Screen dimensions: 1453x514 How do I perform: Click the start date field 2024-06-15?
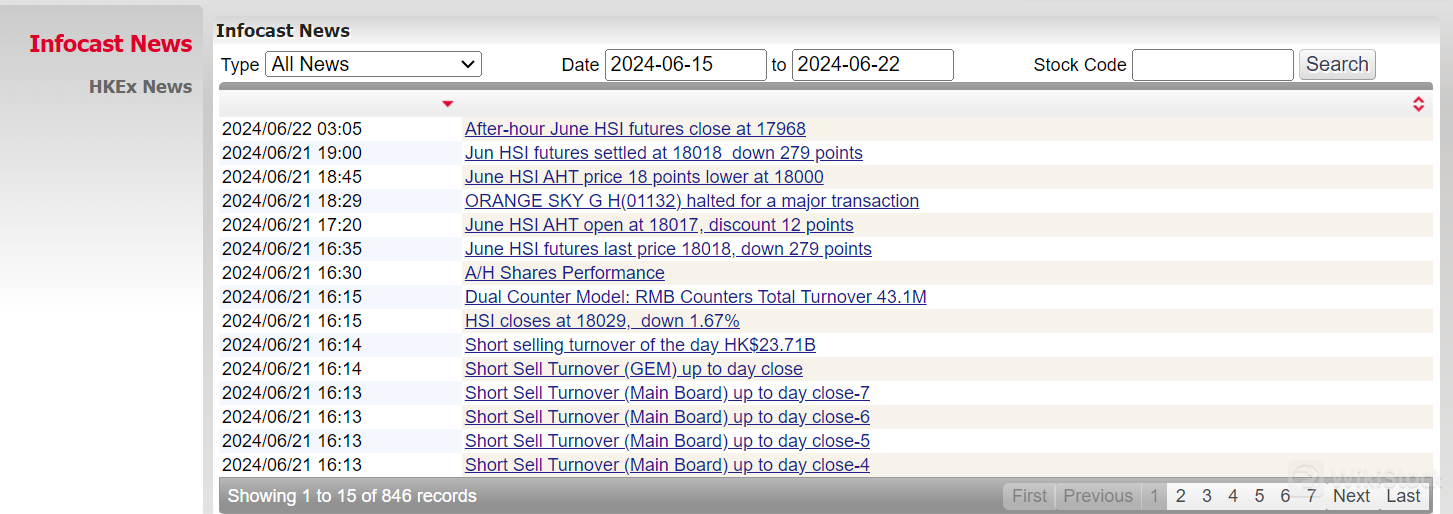685,65
